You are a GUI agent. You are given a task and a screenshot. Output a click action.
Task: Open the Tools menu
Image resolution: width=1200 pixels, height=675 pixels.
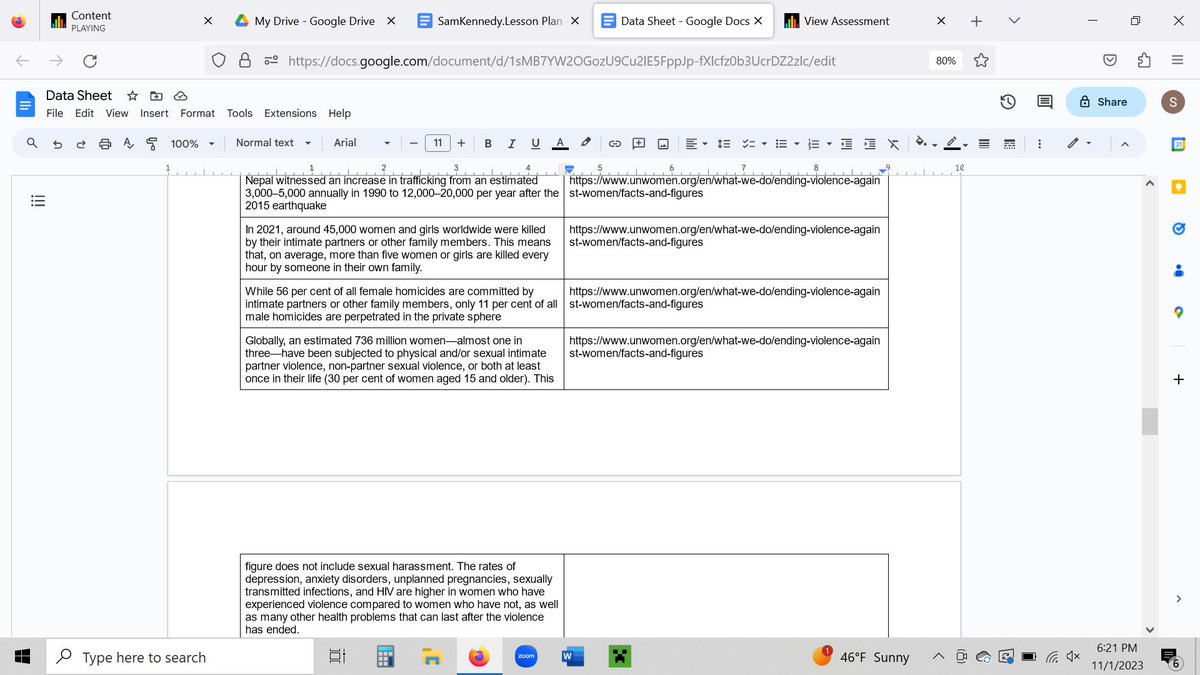[x=240, y=113]
